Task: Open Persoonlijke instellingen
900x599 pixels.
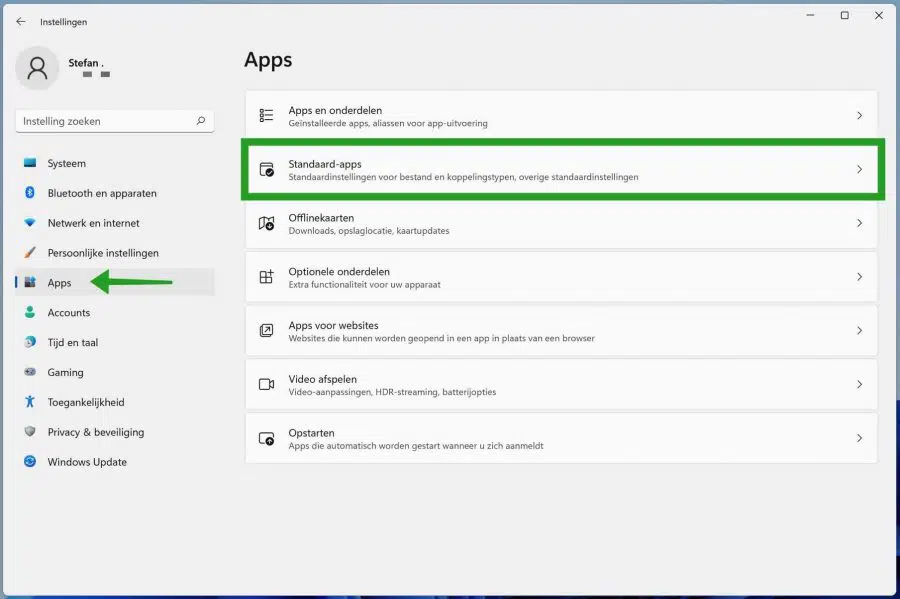Action: [x=115, y=252]
